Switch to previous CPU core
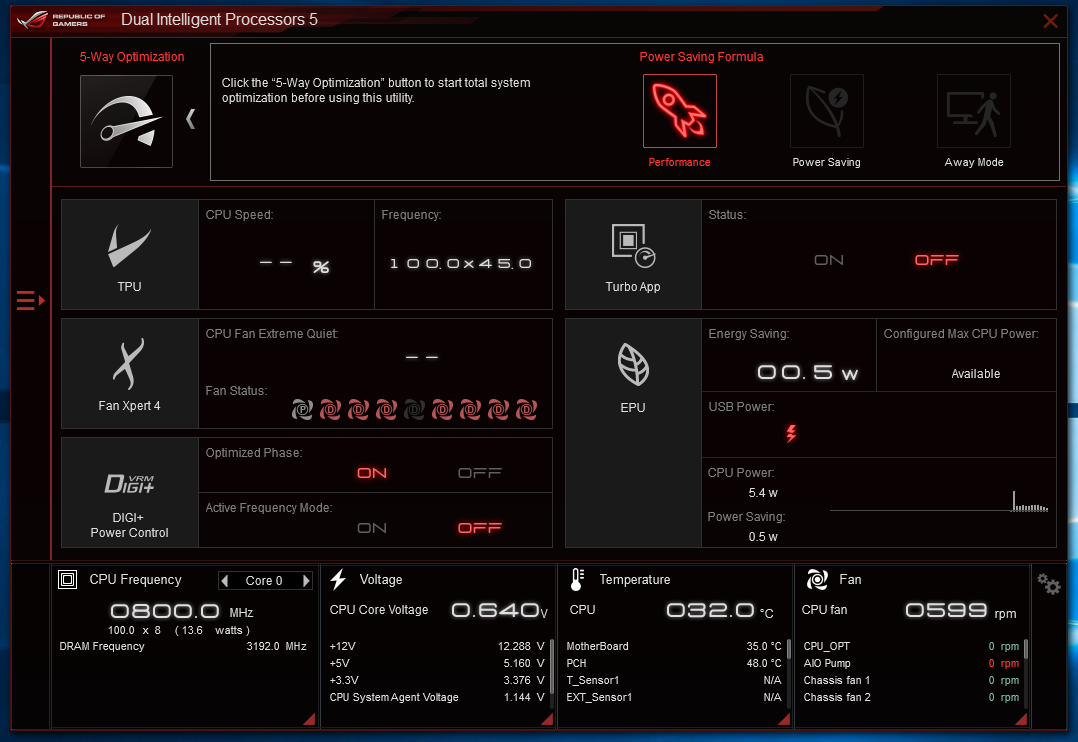 (x=225, y=581)
